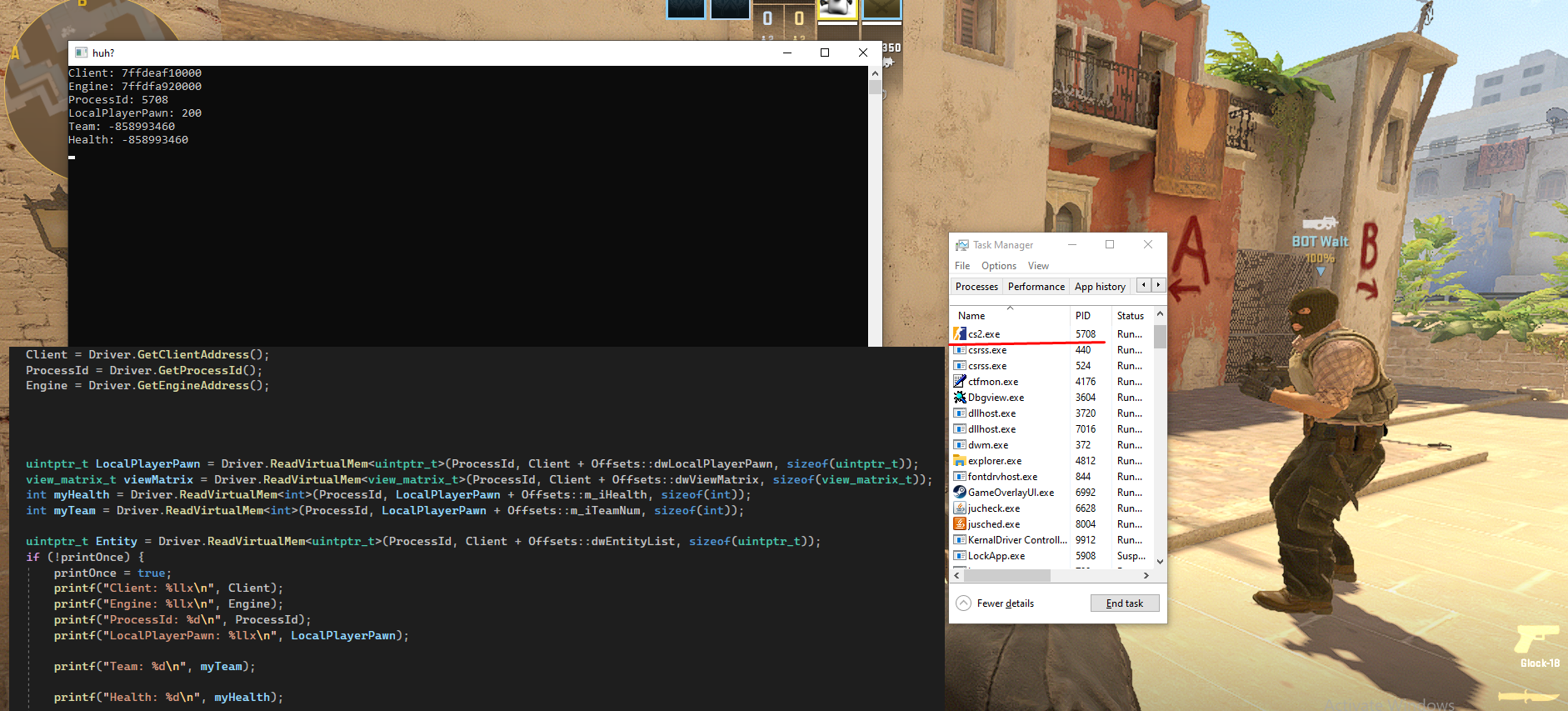
Task: Click the PID value 9912 in Task Manager
Action: pos(1086,540)
